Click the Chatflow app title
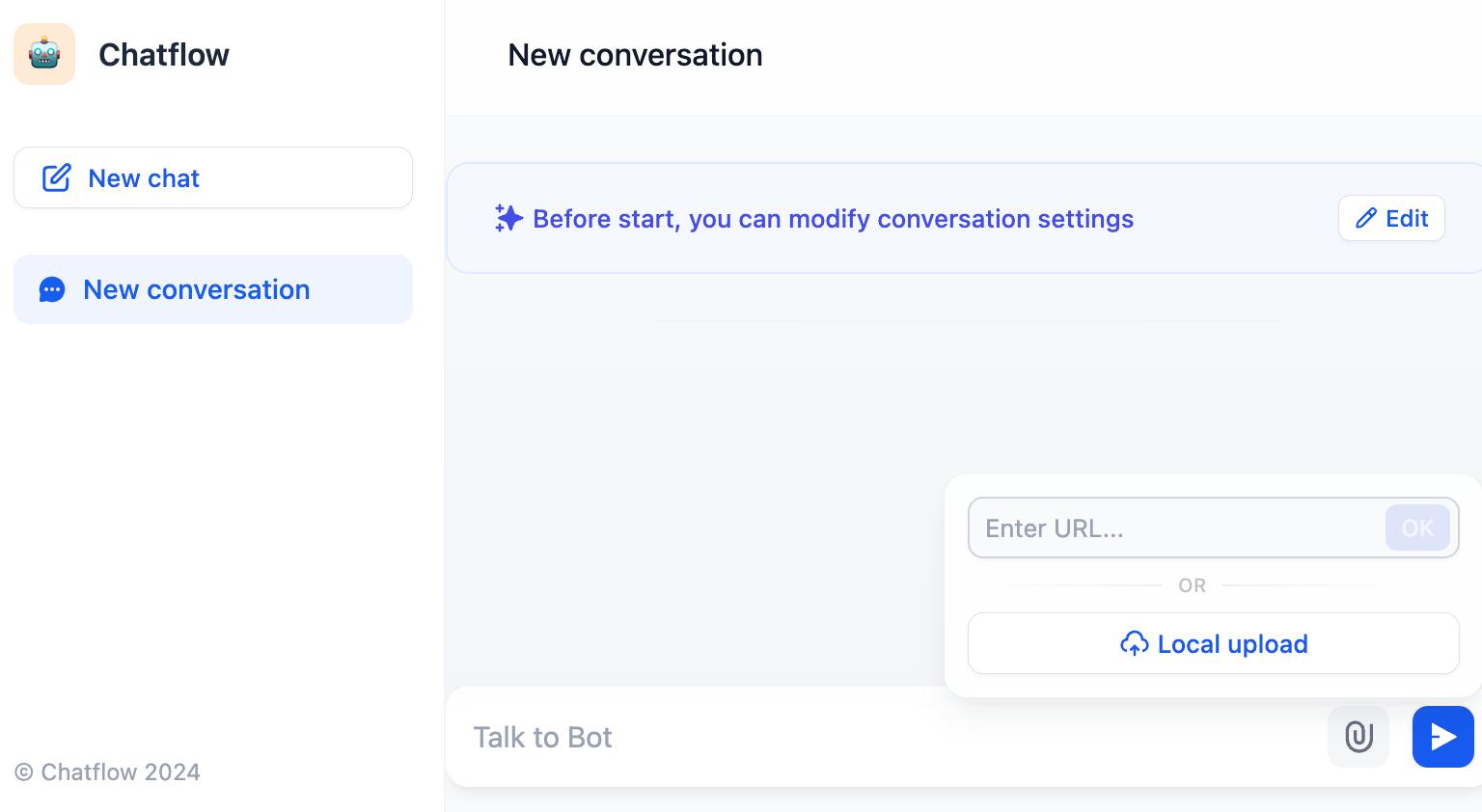 (164, 55)
